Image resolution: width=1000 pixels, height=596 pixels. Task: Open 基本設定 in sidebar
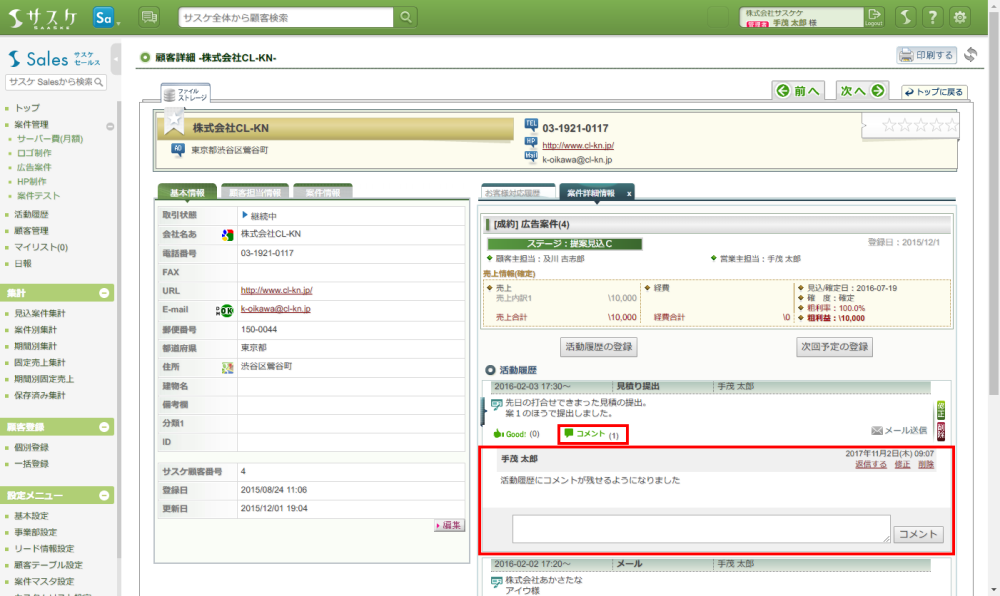pos(31,516)
